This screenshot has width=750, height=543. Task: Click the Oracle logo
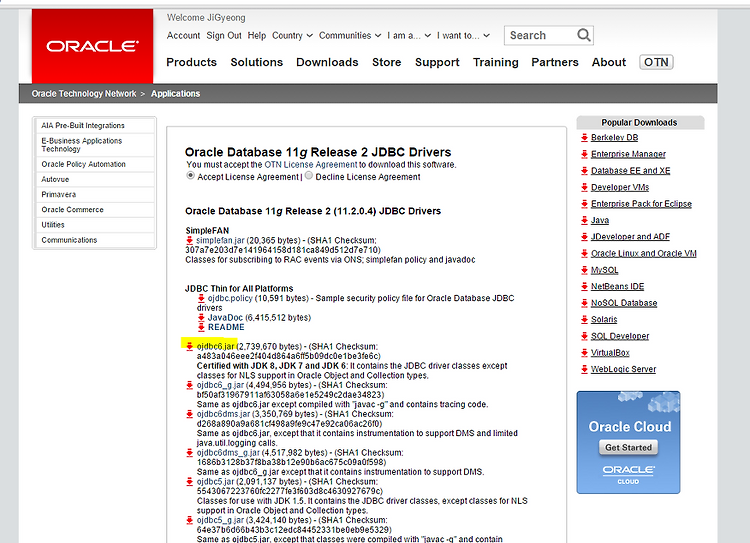pos(92,46)
